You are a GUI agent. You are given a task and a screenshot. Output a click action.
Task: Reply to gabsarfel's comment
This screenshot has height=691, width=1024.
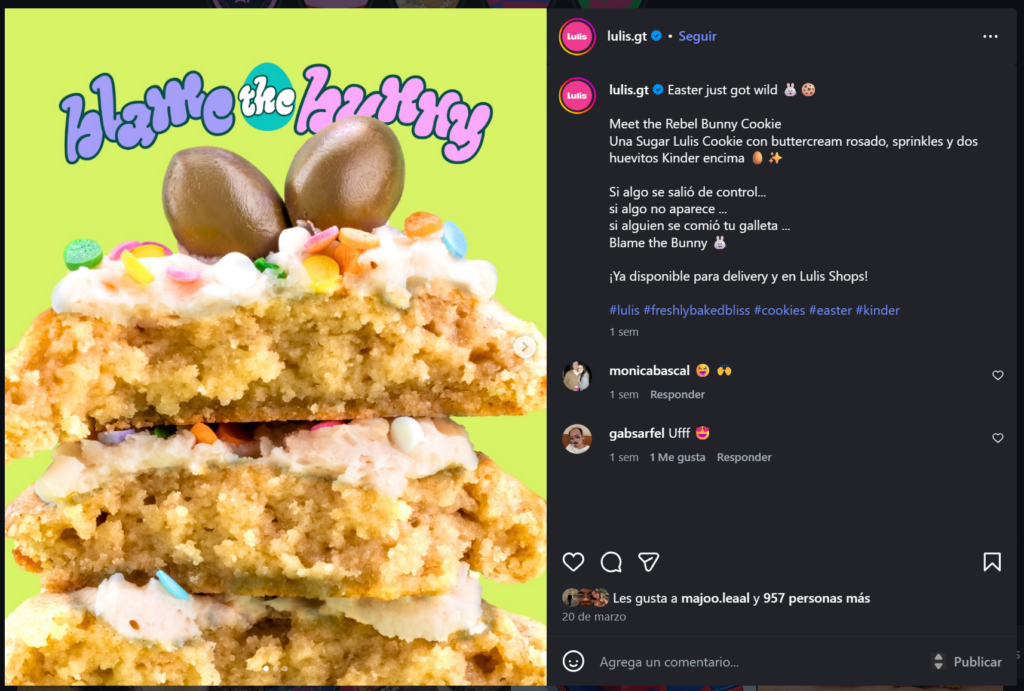point(744,457)
